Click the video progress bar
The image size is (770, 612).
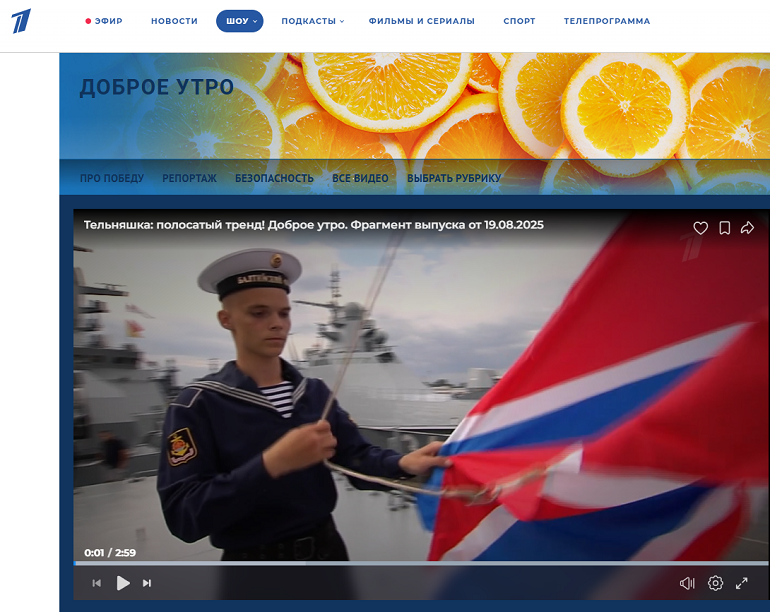pos(400,563)
